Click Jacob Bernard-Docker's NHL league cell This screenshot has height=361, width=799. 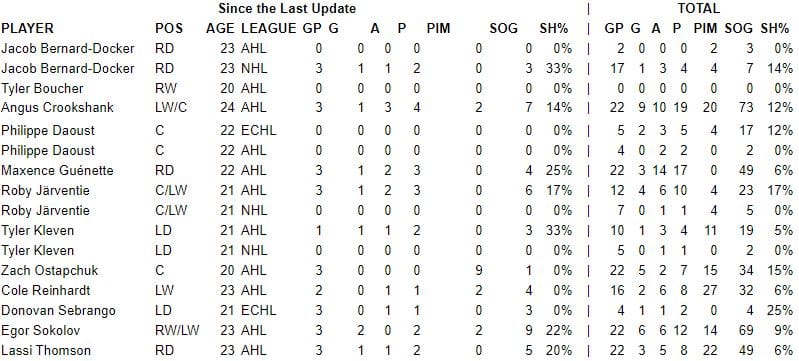click(x=254, y=68)
